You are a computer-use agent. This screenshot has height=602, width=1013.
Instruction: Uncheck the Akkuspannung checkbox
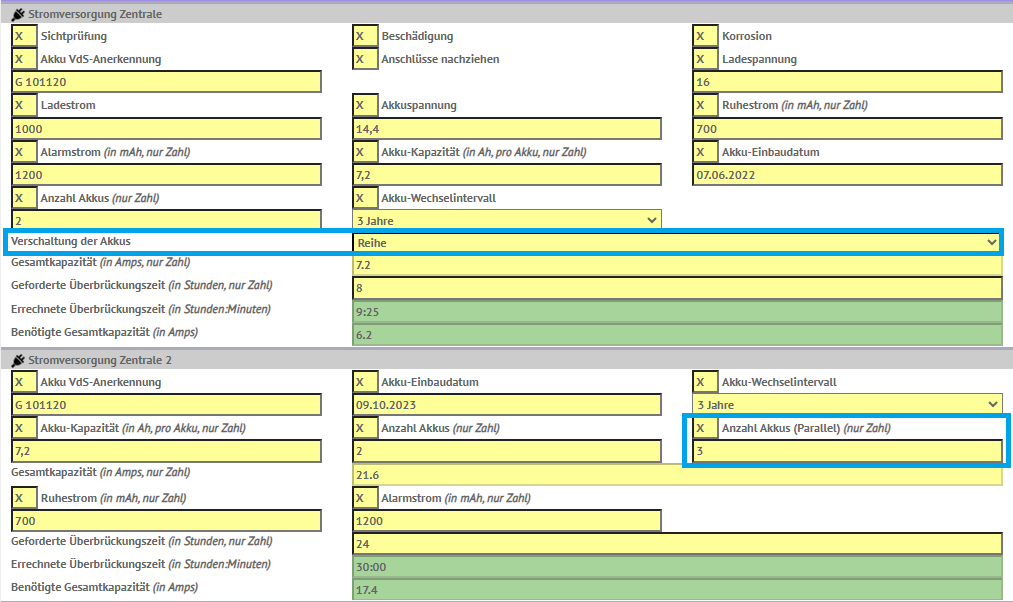pos(365,105)
